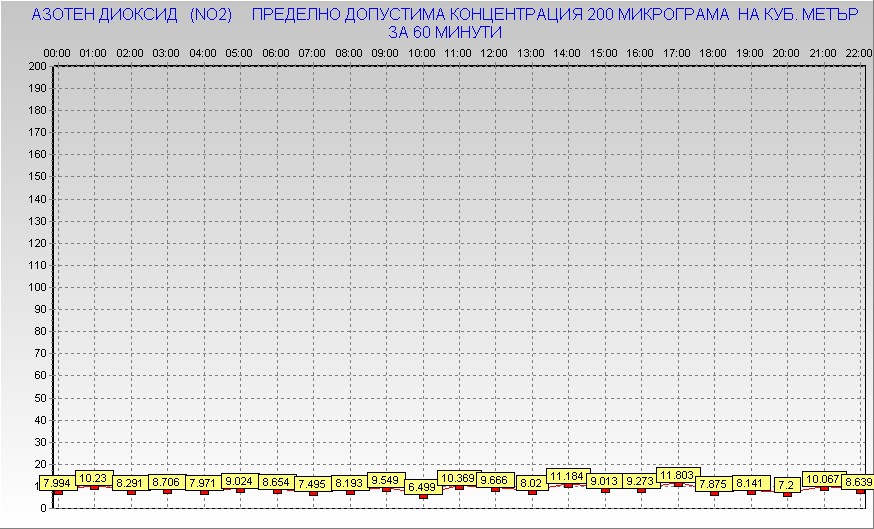Click the 10.067 data label
This screenshot has width=874, height=529.
point(824,479)
